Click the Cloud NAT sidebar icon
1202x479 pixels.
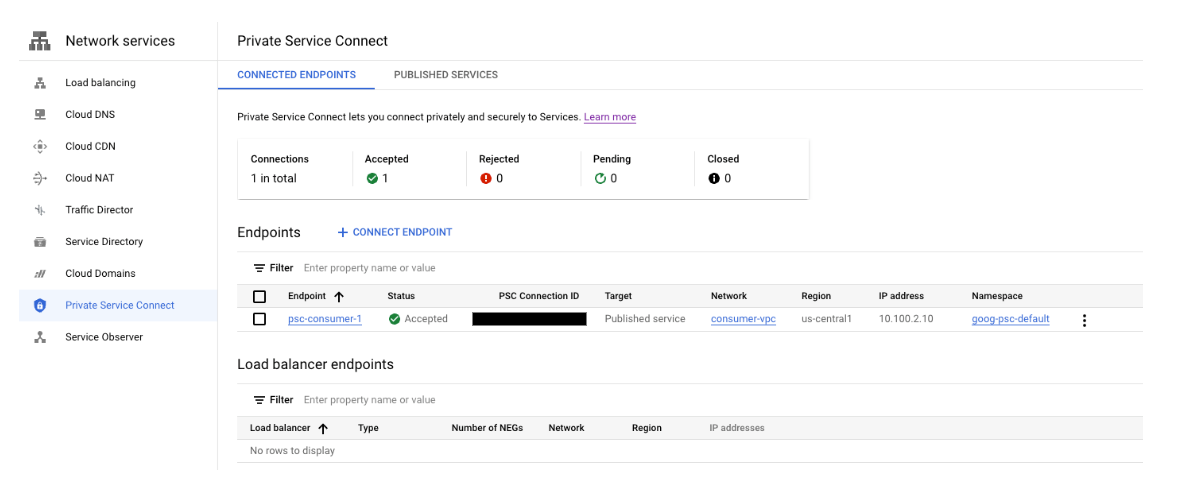pyautogui.click(x=40, y=178)
